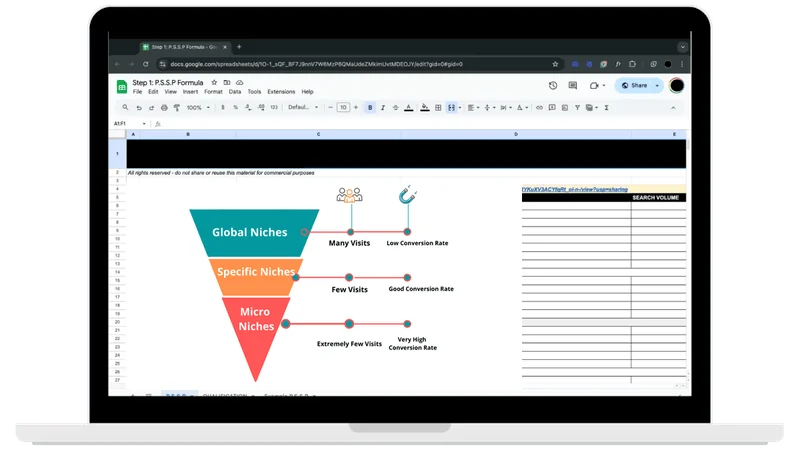Screen dimensions: 800x450
Task: Open the borders tool
Action: [x=438, y=108]
